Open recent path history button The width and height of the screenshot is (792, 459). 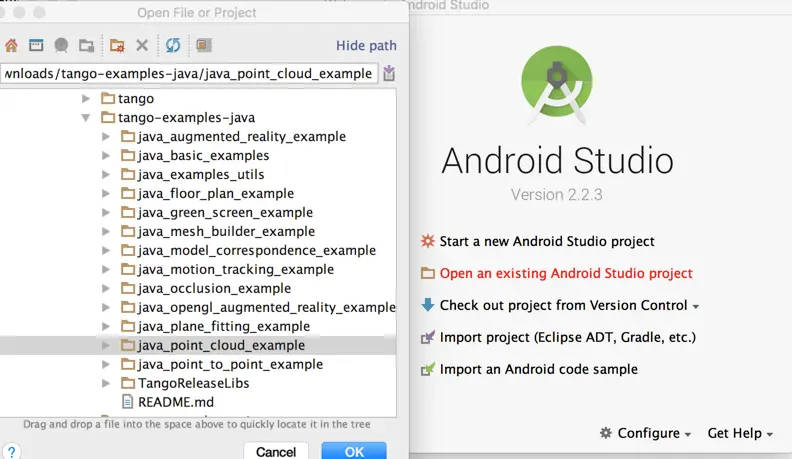point(389,73)
